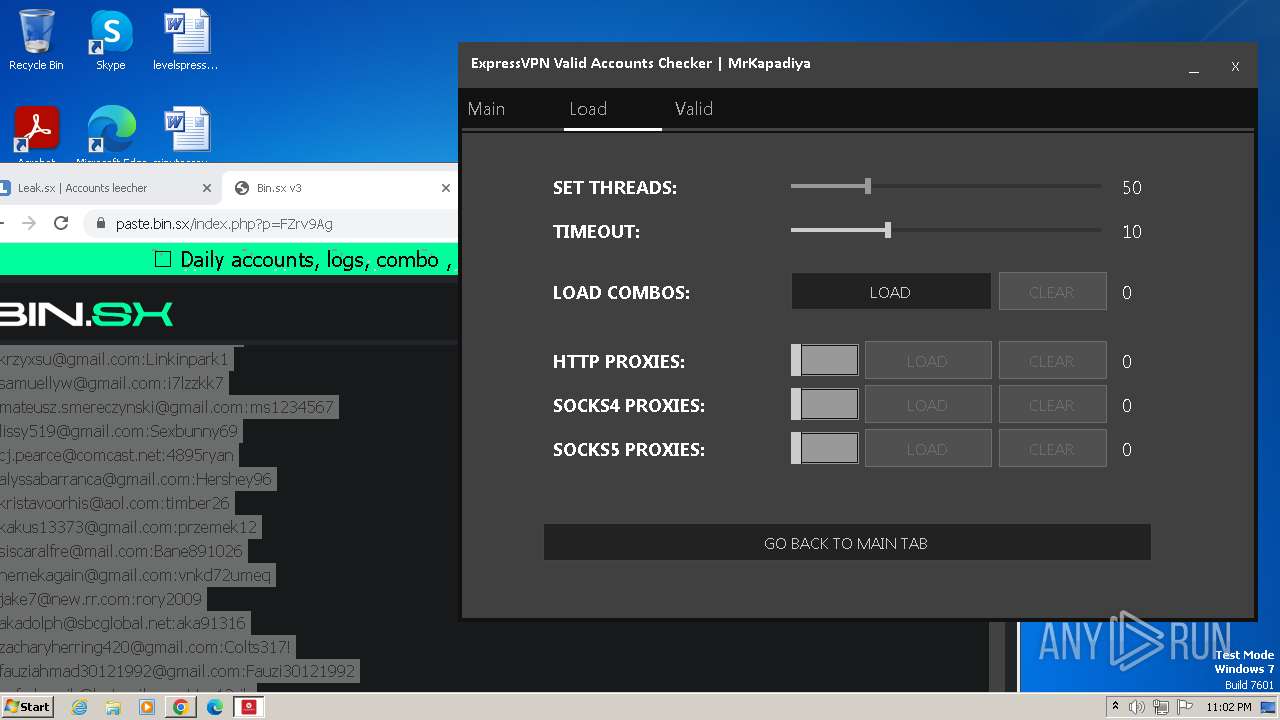Click the browser address bar URL
1280x720 pixels.
(224, 224)
